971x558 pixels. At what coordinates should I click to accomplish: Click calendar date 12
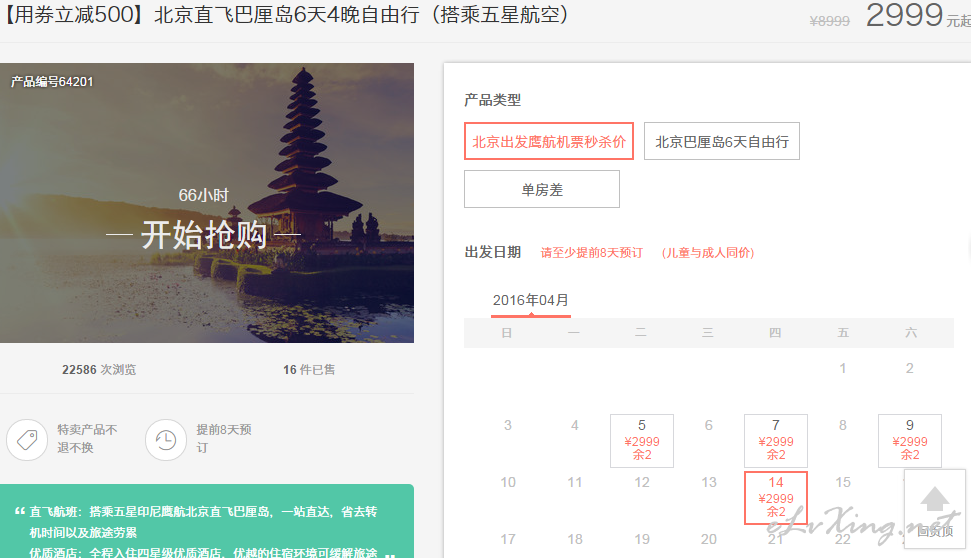642,482
